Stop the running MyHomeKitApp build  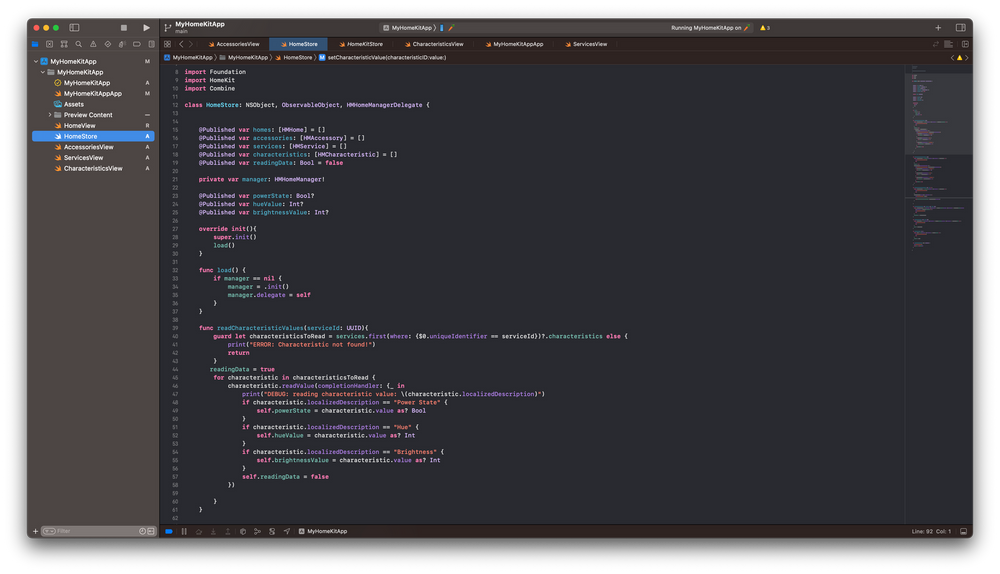point(124,28)
